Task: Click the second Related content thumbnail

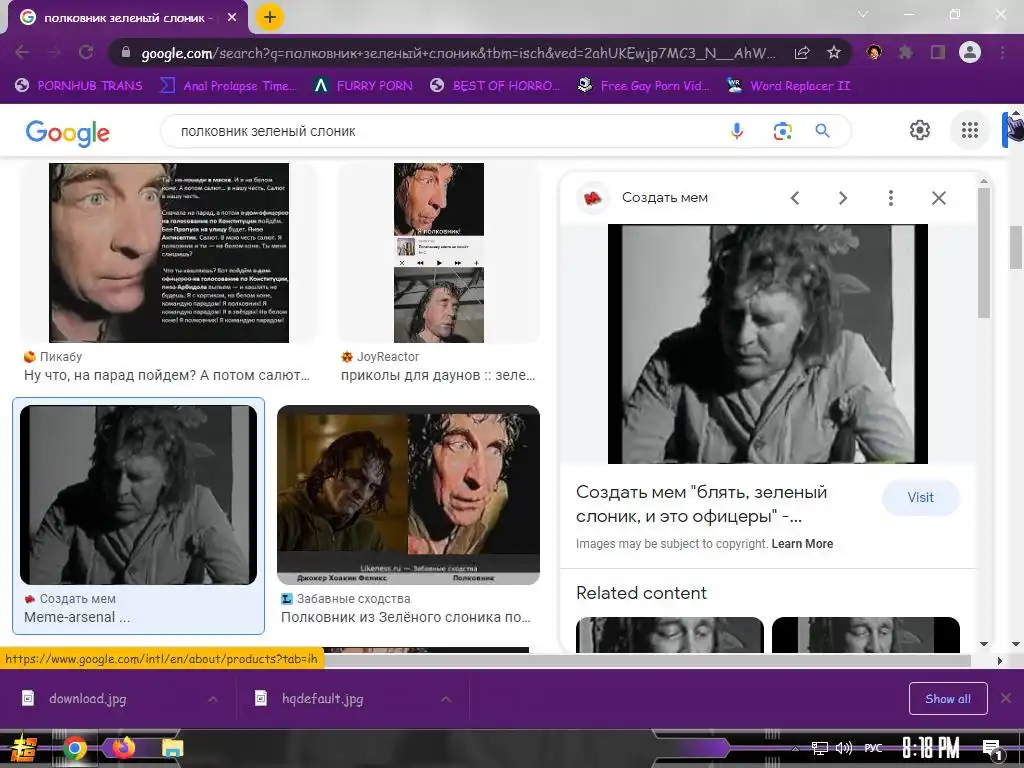Action: click(865, 635)
